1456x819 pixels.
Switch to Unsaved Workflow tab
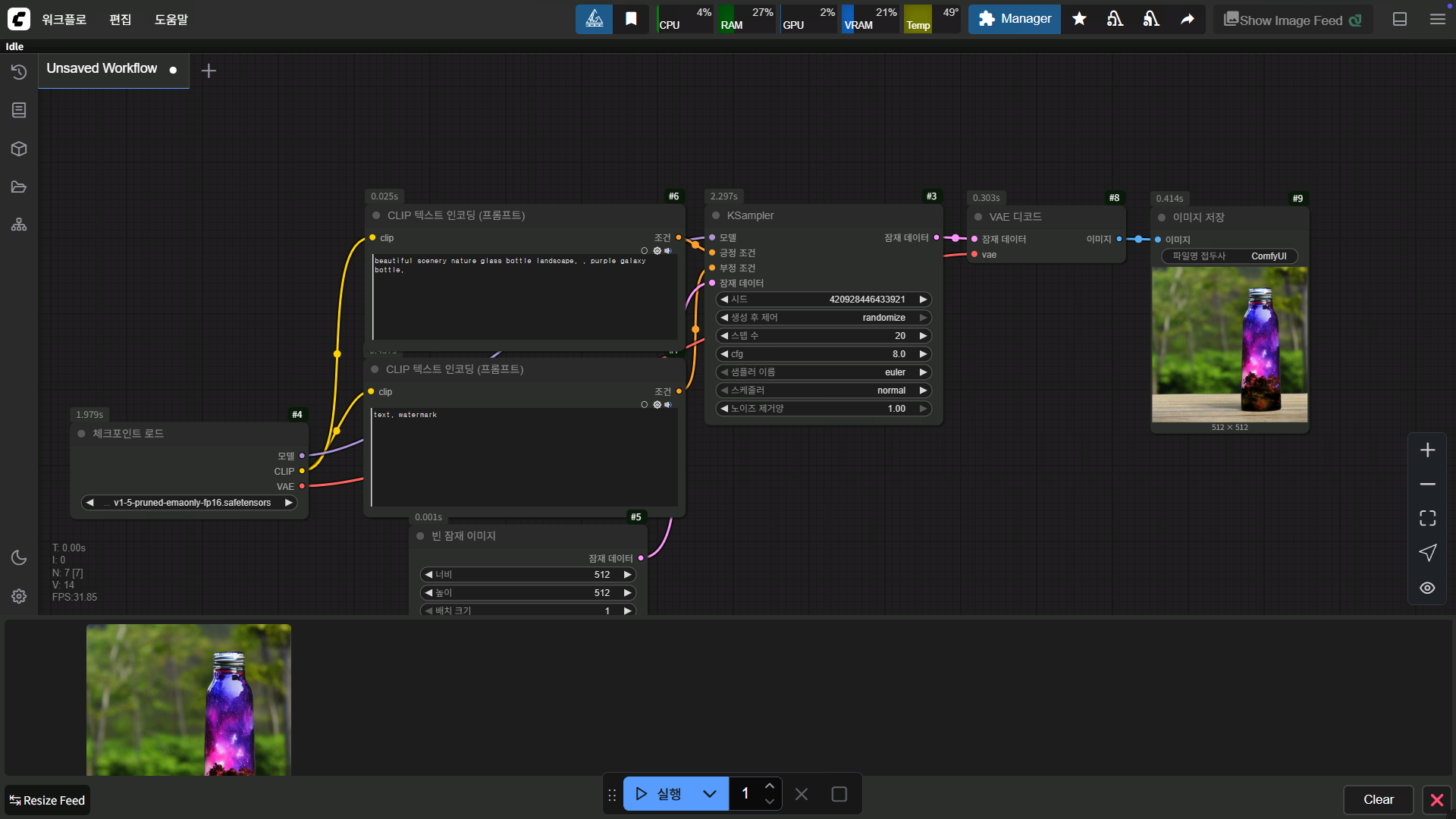pyautogui.click(x=102, y=68)
